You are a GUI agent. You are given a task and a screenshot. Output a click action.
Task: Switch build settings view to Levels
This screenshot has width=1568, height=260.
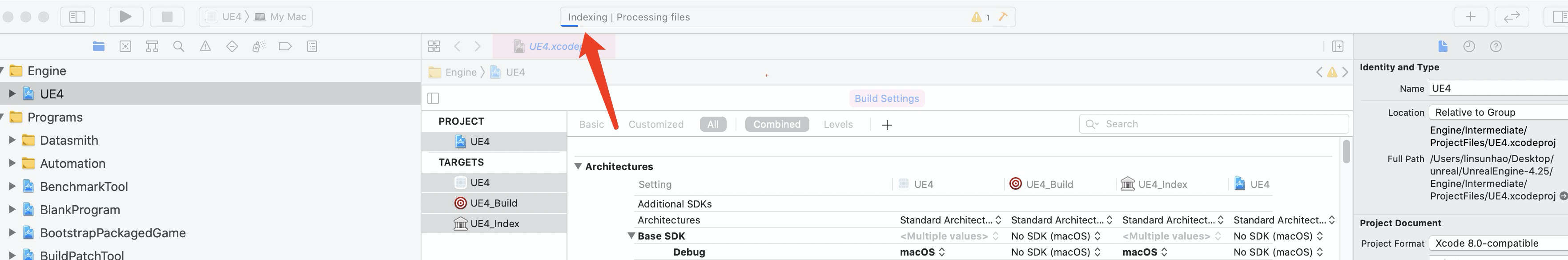coord(837,124)
